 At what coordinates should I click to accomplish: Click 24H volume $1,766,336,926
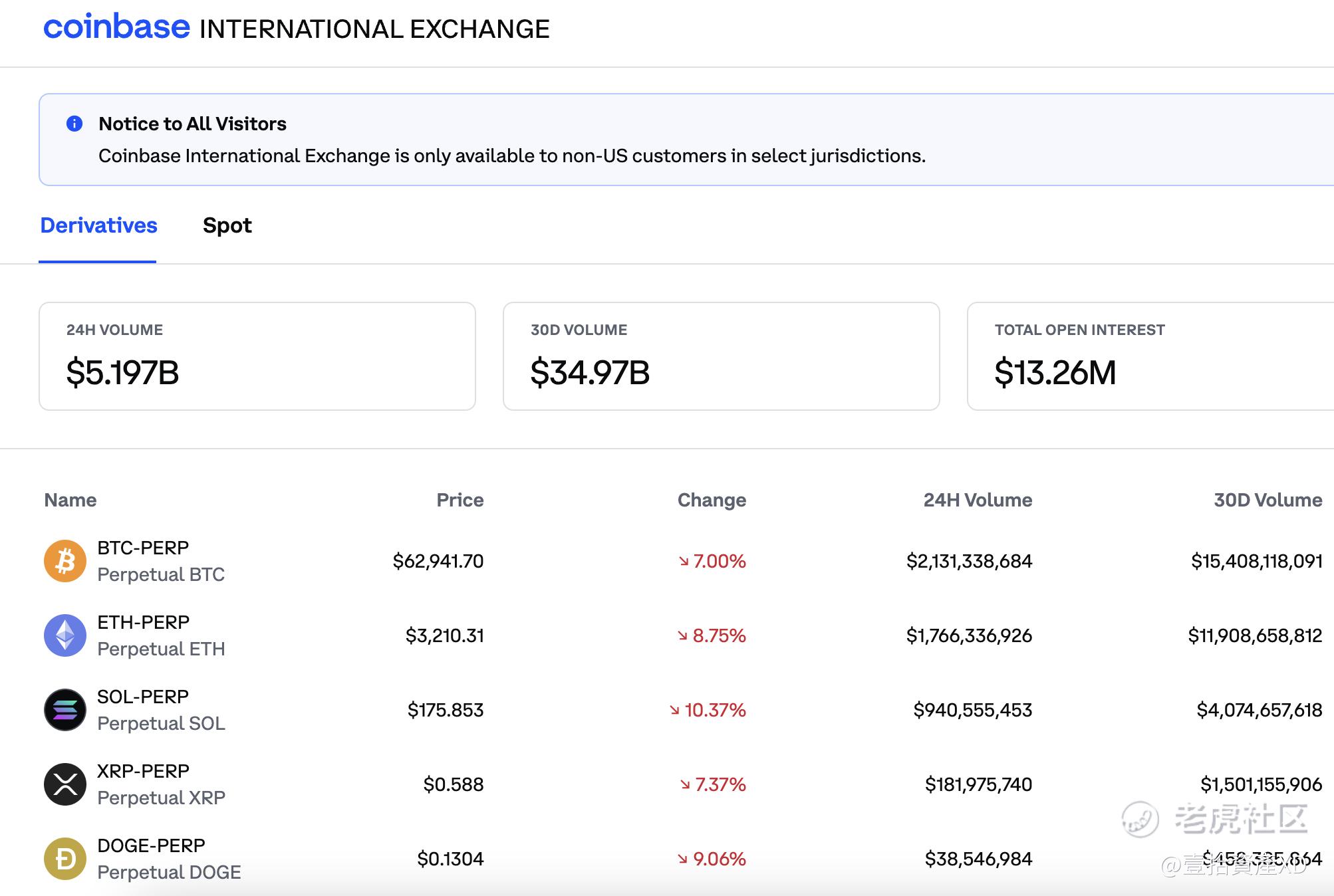tap(970, 635)
